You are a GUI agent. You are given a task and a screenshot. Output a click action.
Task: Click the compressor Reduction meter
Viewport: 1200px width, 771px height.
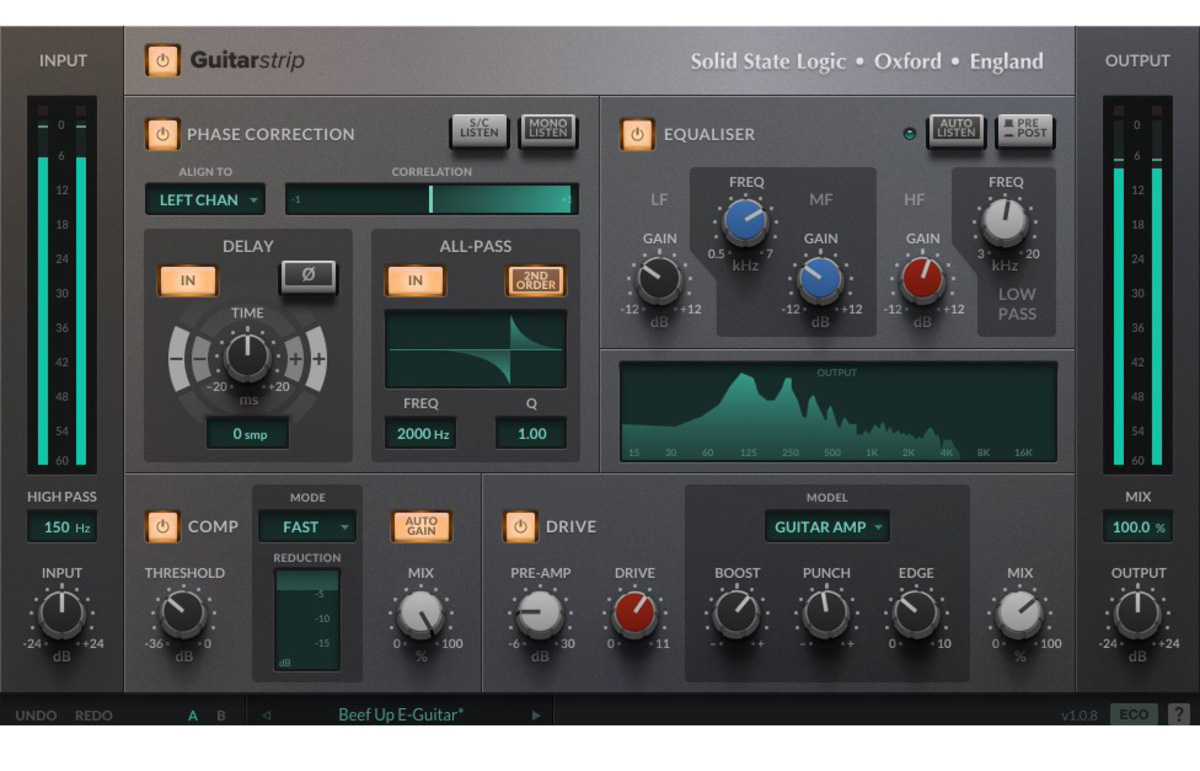pyautogui.click(x=307, y=620)
